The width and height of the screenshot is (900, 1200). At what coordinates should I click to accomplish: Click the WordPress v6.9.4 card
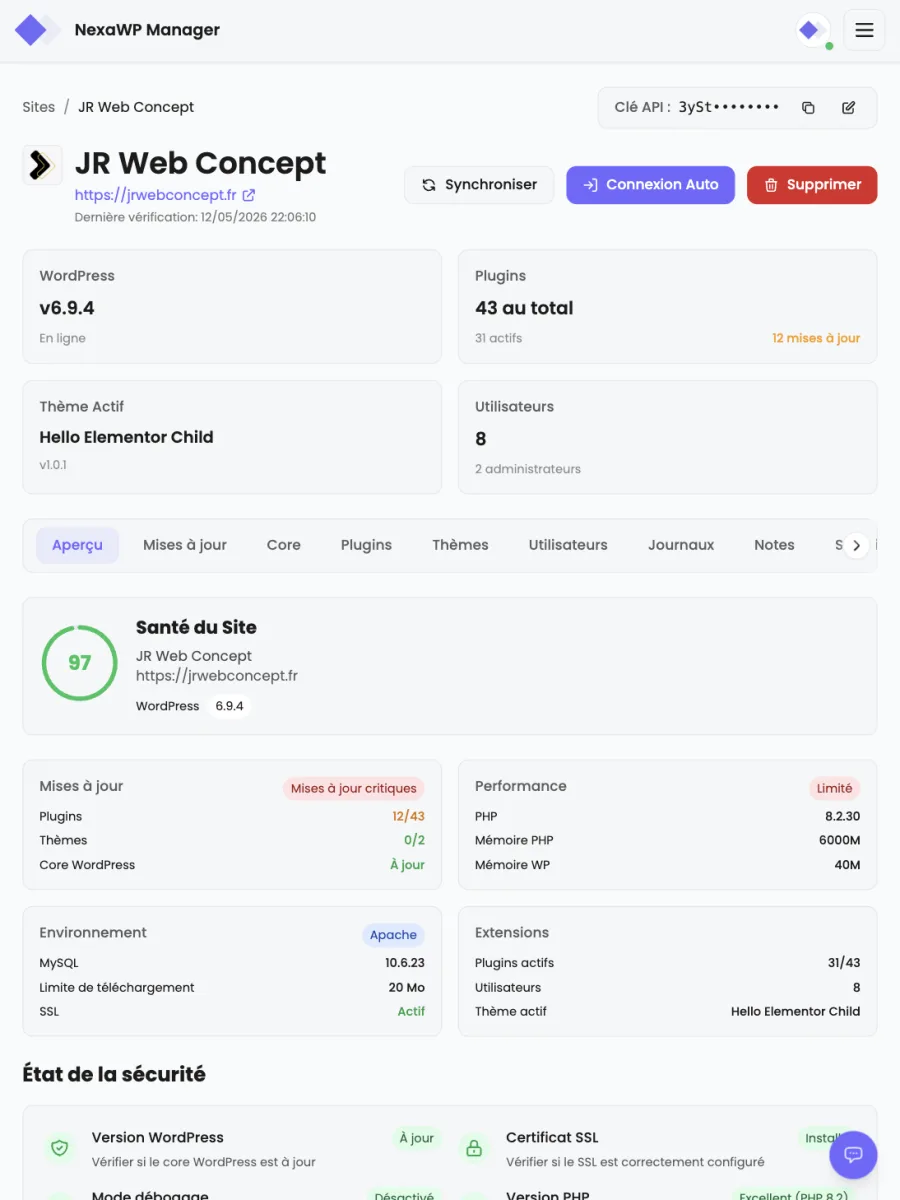tap(232, 306)
